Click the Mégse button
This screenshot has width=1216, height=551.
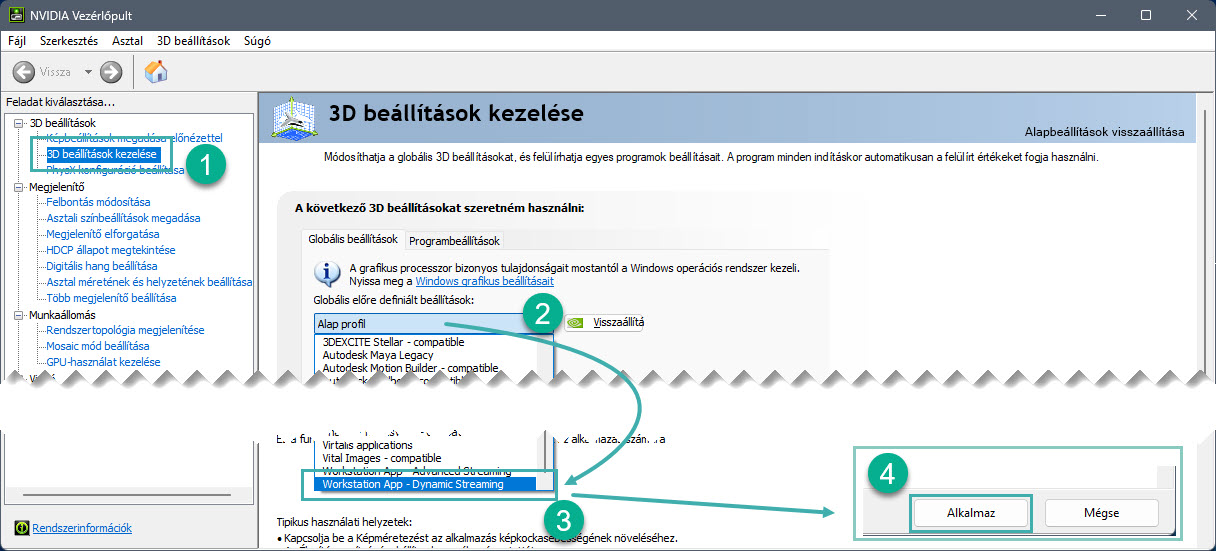coord(1102,513)
